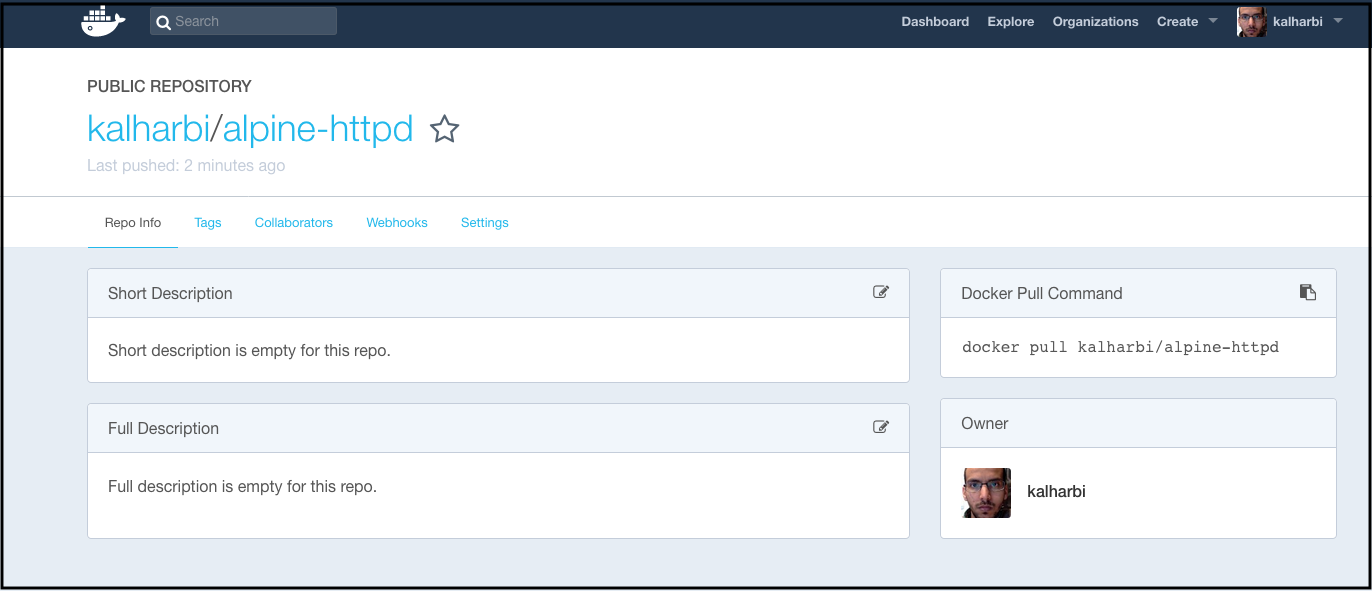This screenshot has width=1372, height=591.
Task: Click the Docker whale logo
Action: (103, 21)
